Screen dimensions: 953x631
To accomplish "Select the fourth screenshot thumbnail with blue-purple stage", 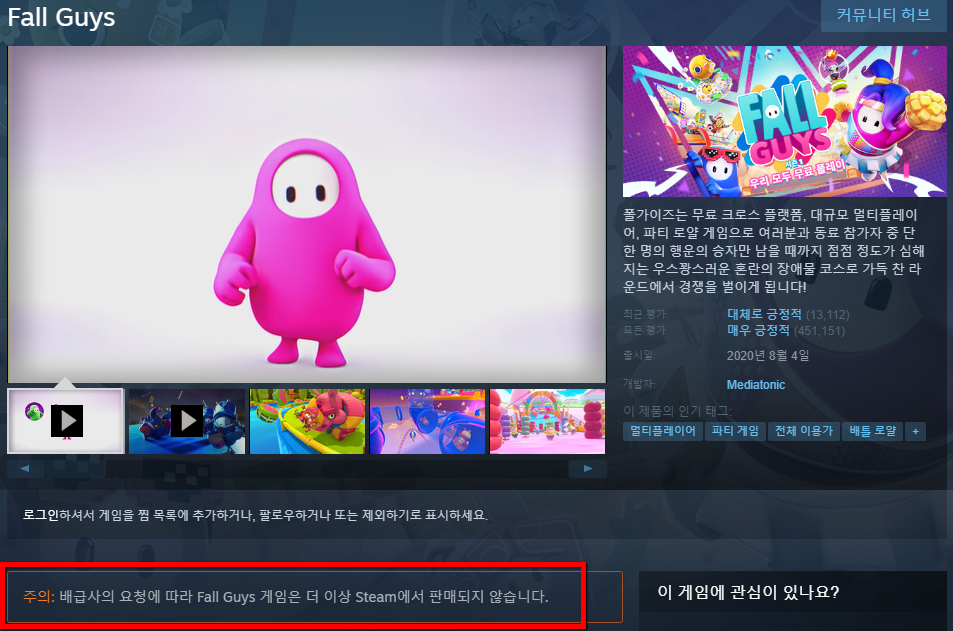I will 427,421.
